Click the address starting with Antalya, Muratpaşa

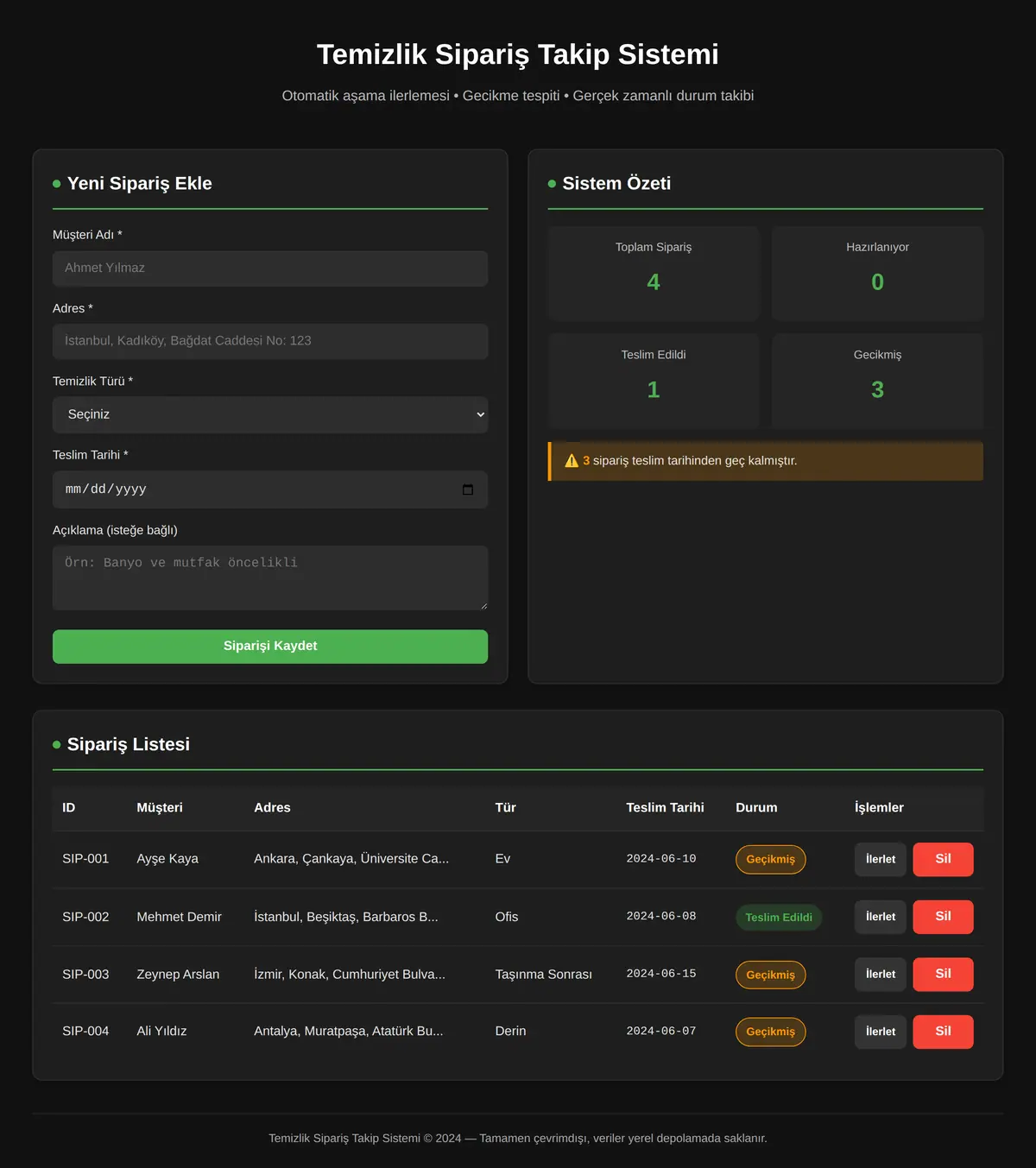tap(349, 1032)
